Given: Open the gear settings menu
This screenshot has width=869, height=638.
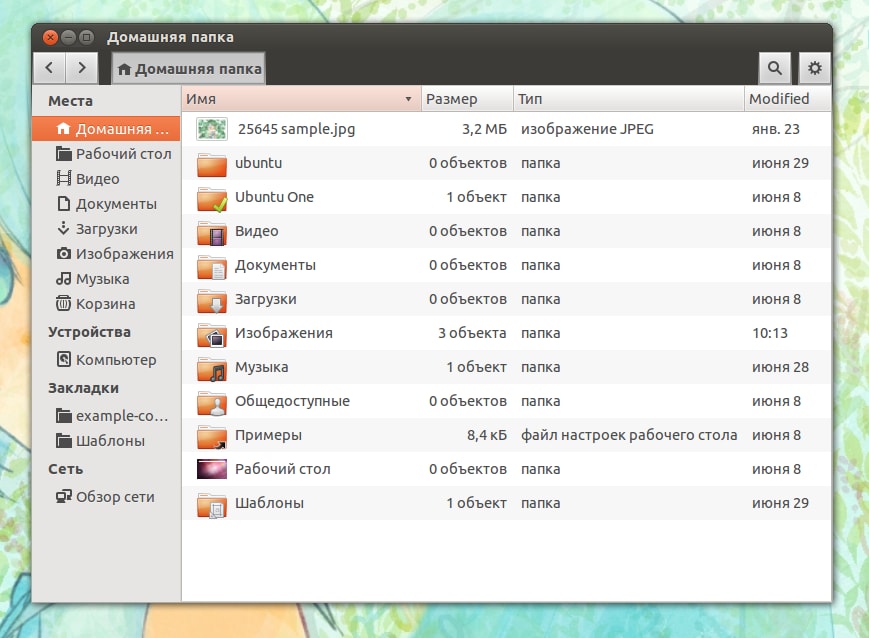Looking at the screenshot, I should (x=814, y=68).
